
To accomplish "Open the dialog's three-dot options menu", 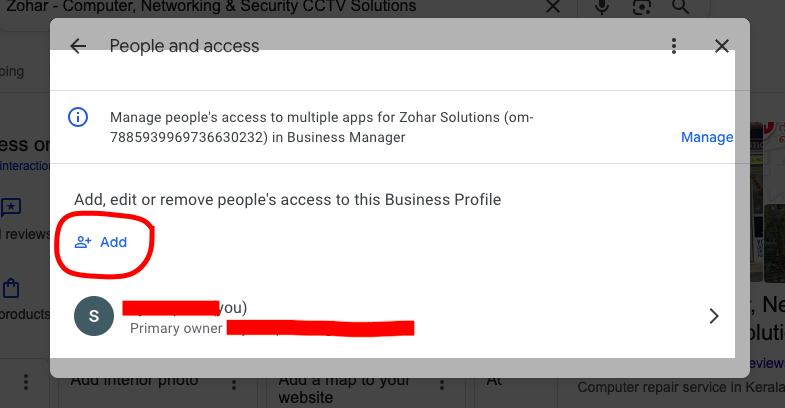I will coord(675,46).
